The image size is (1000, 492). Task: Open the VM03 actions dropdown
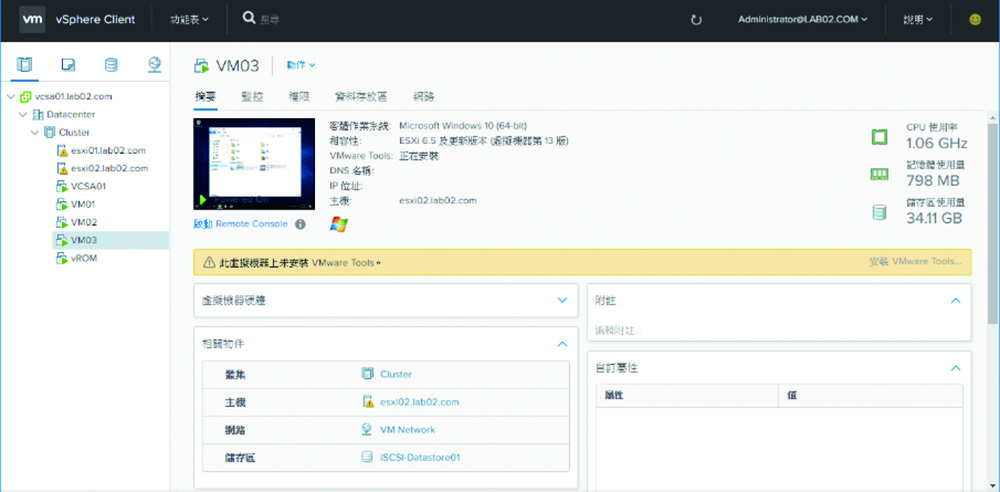(x=301, y=65)
